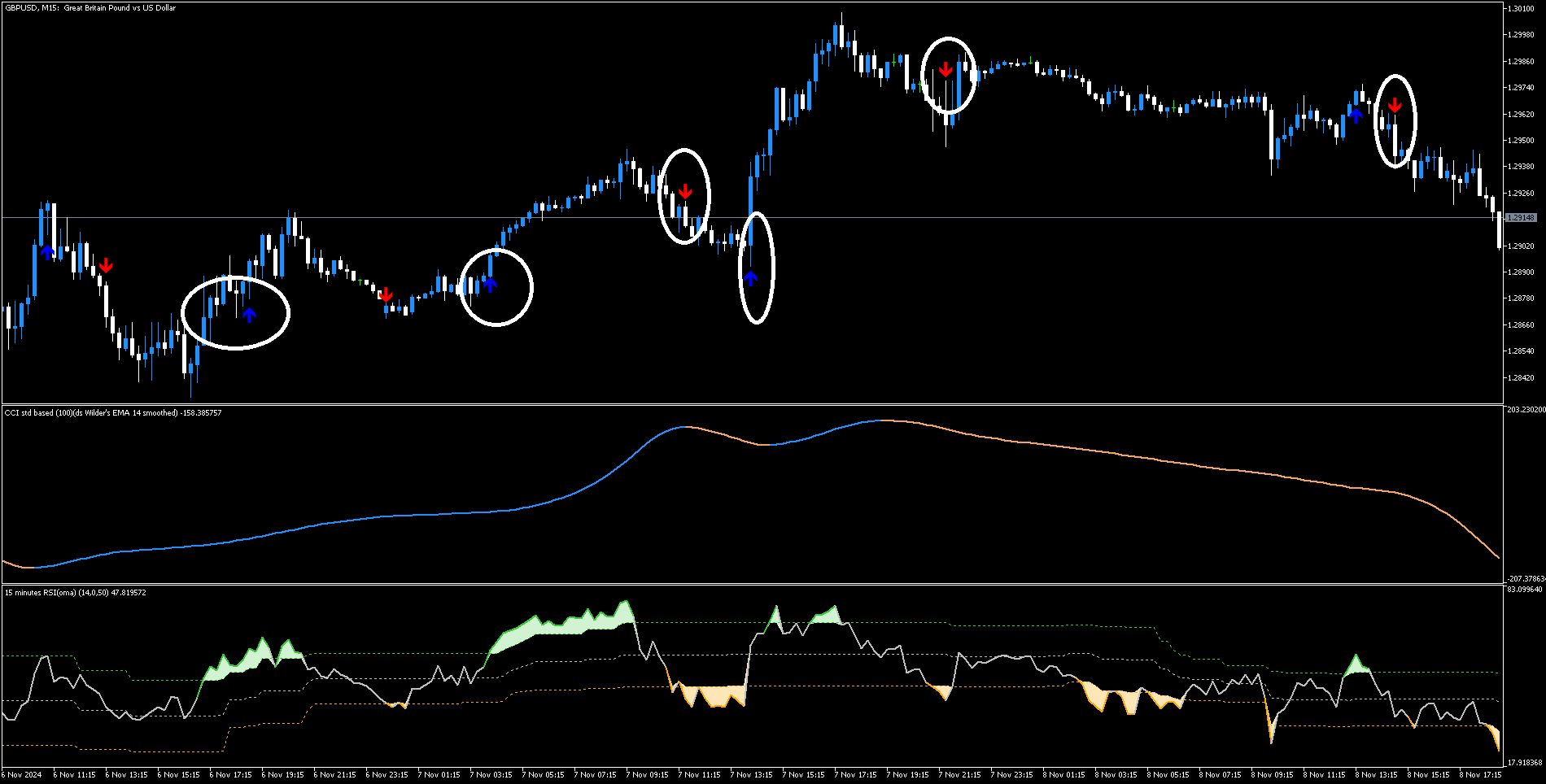Click the 15 minutes RSI(oma) indicator label

[x=75, y=593]
